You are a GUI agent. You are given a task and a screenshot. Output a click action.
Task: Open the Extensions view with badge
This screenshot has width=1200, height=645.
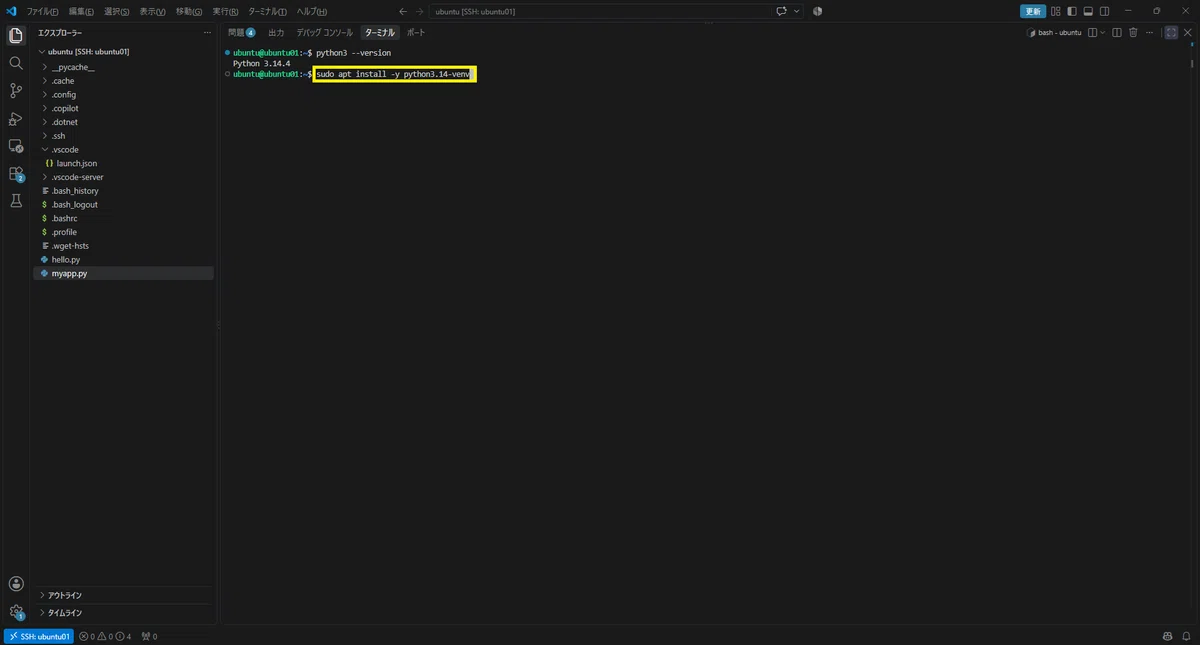(x=16, y=174)
